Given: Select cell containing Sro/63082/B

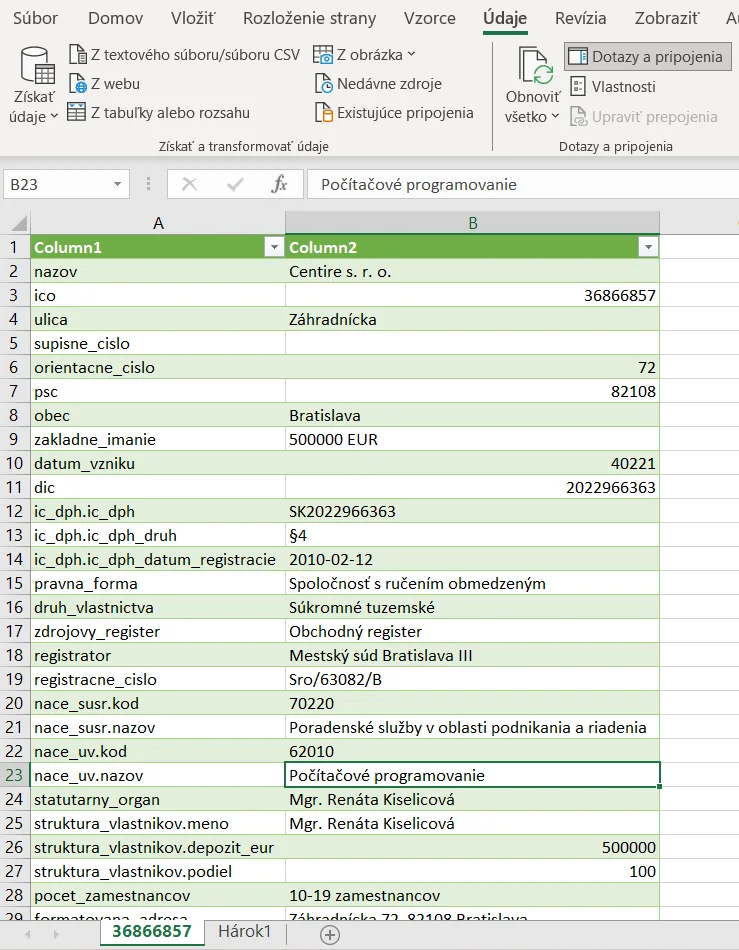Looking at the screenshot, I should tap(472, 679).
